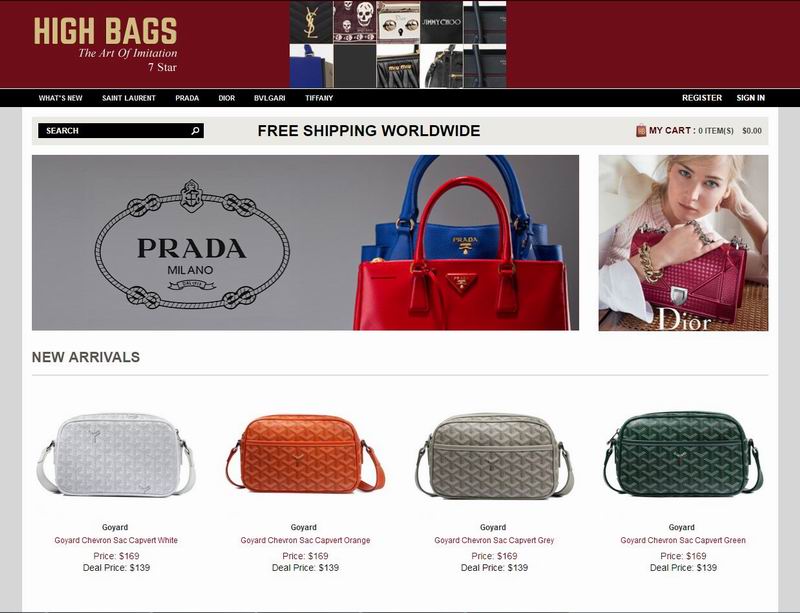
Task: Click the Sign In link
Action: click(751, 98)
